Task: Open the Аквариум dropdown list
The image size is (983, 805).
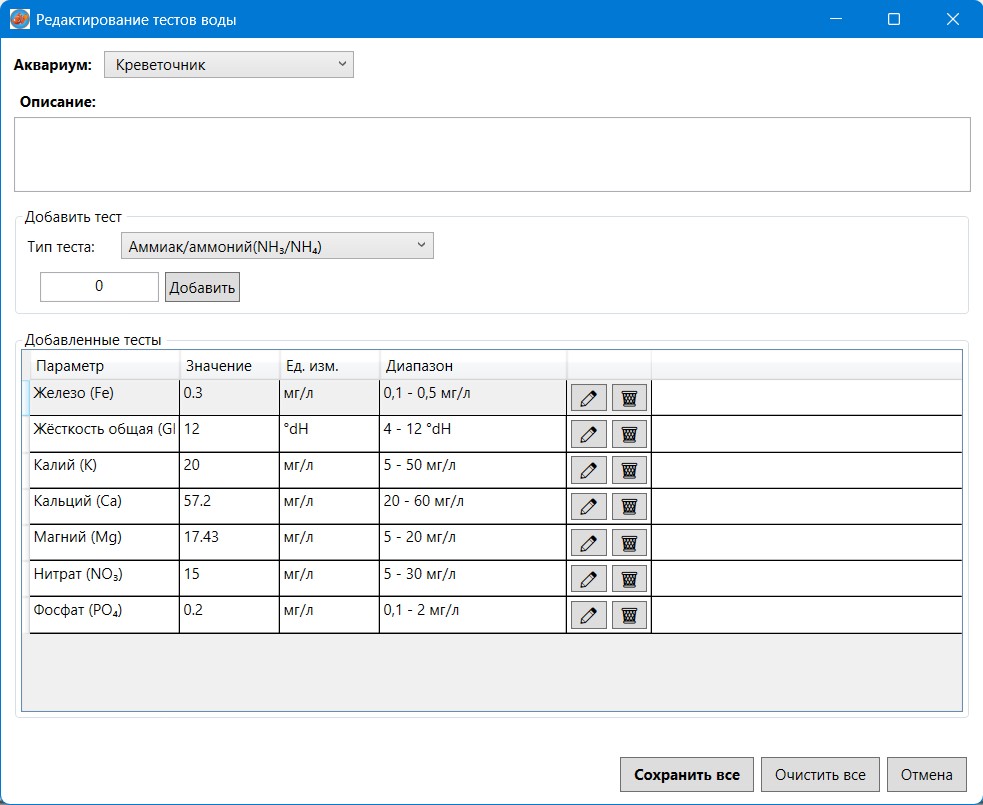Action: coord(229,65)
